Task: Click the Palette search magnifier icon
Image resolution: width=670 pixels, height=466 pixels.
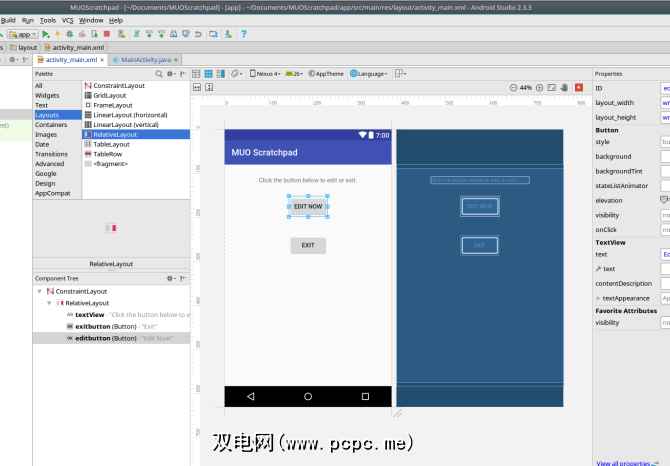Action: tap(158, 73)
